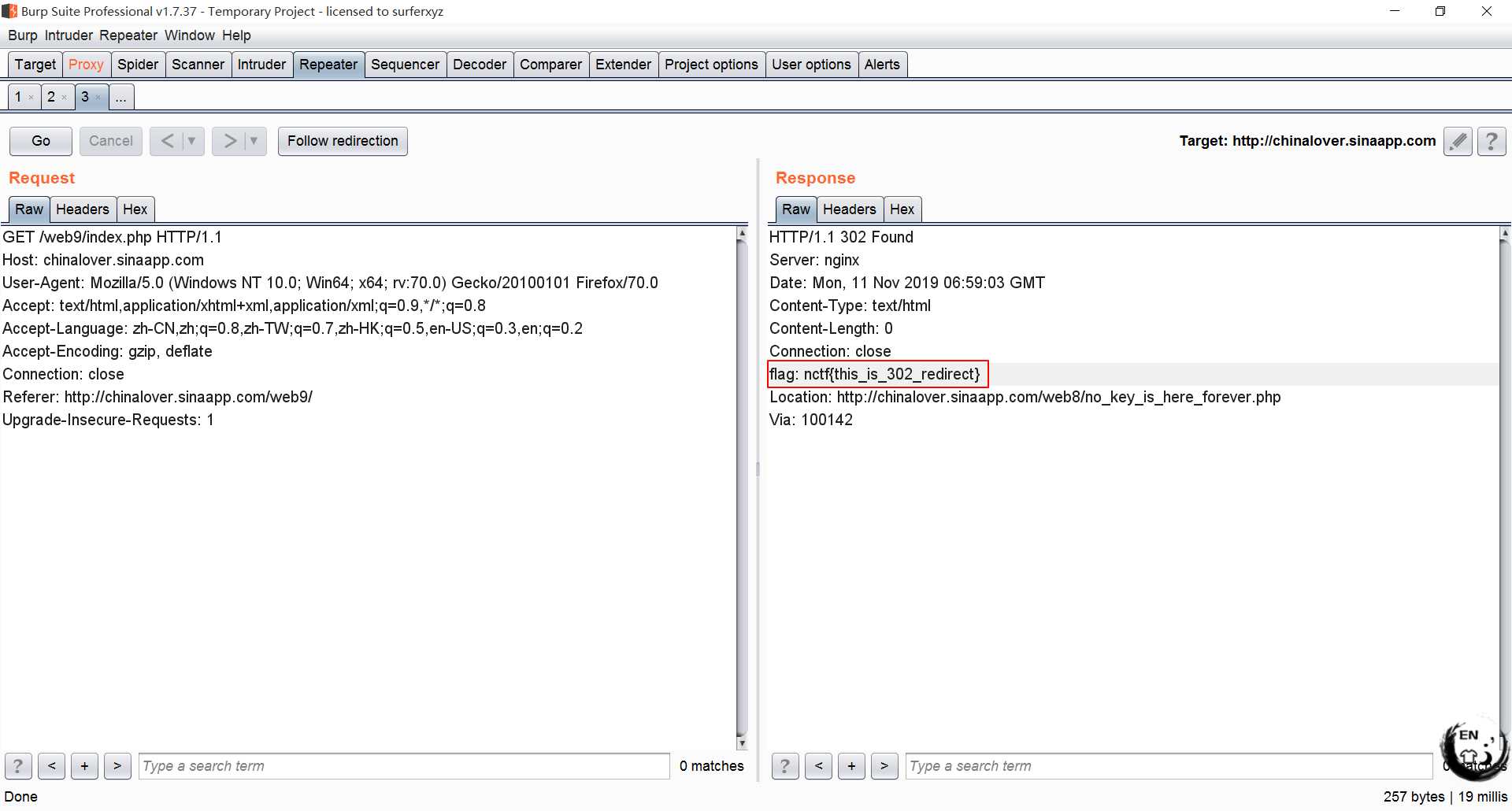Switch to the Sequencer tab
Image resolution: width=1512 pixels, height=811 pixels.
[405, 65]
